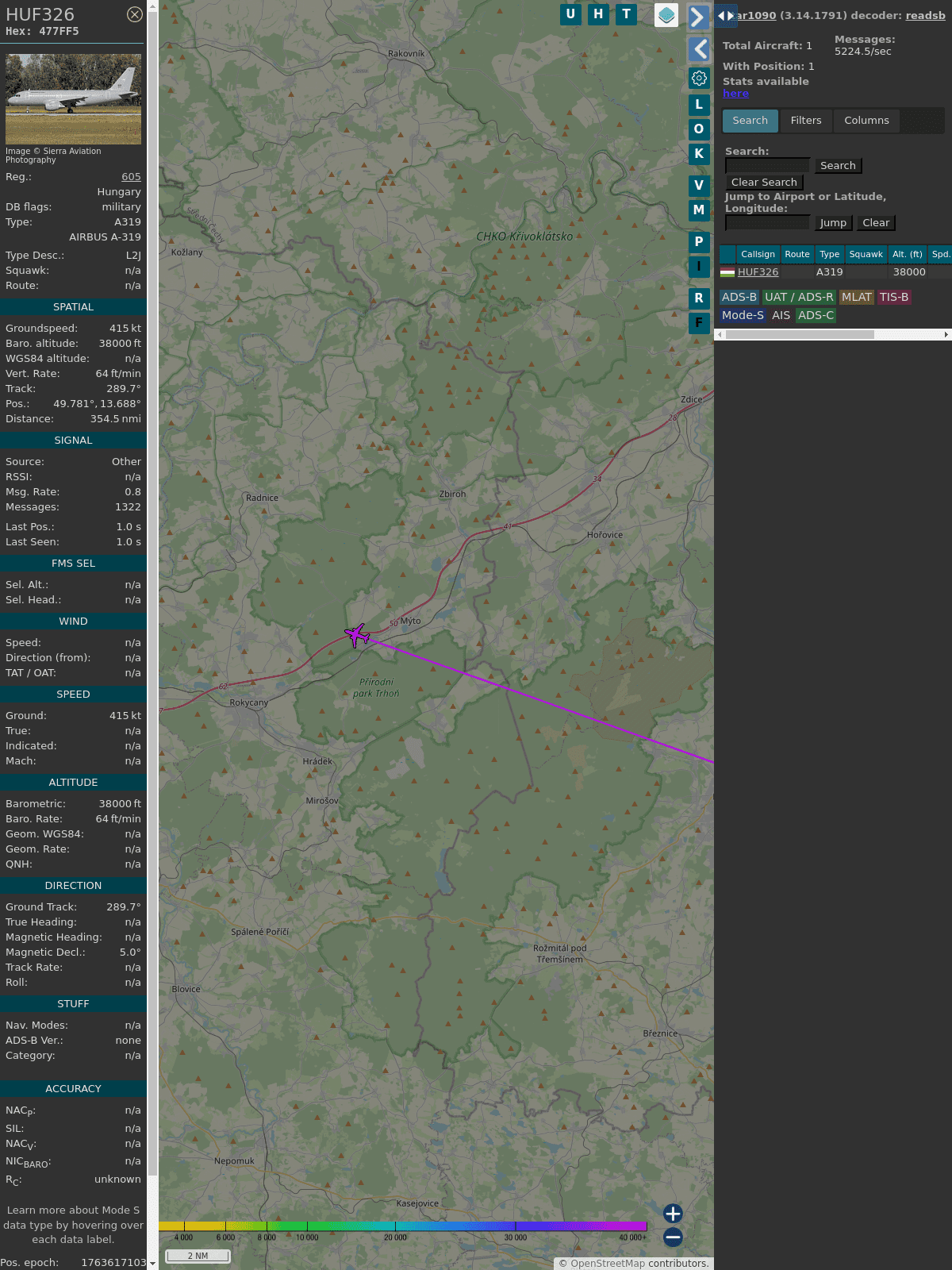Zoom out with the minus button
The image size is (952, 1270).
[673, 1237]
